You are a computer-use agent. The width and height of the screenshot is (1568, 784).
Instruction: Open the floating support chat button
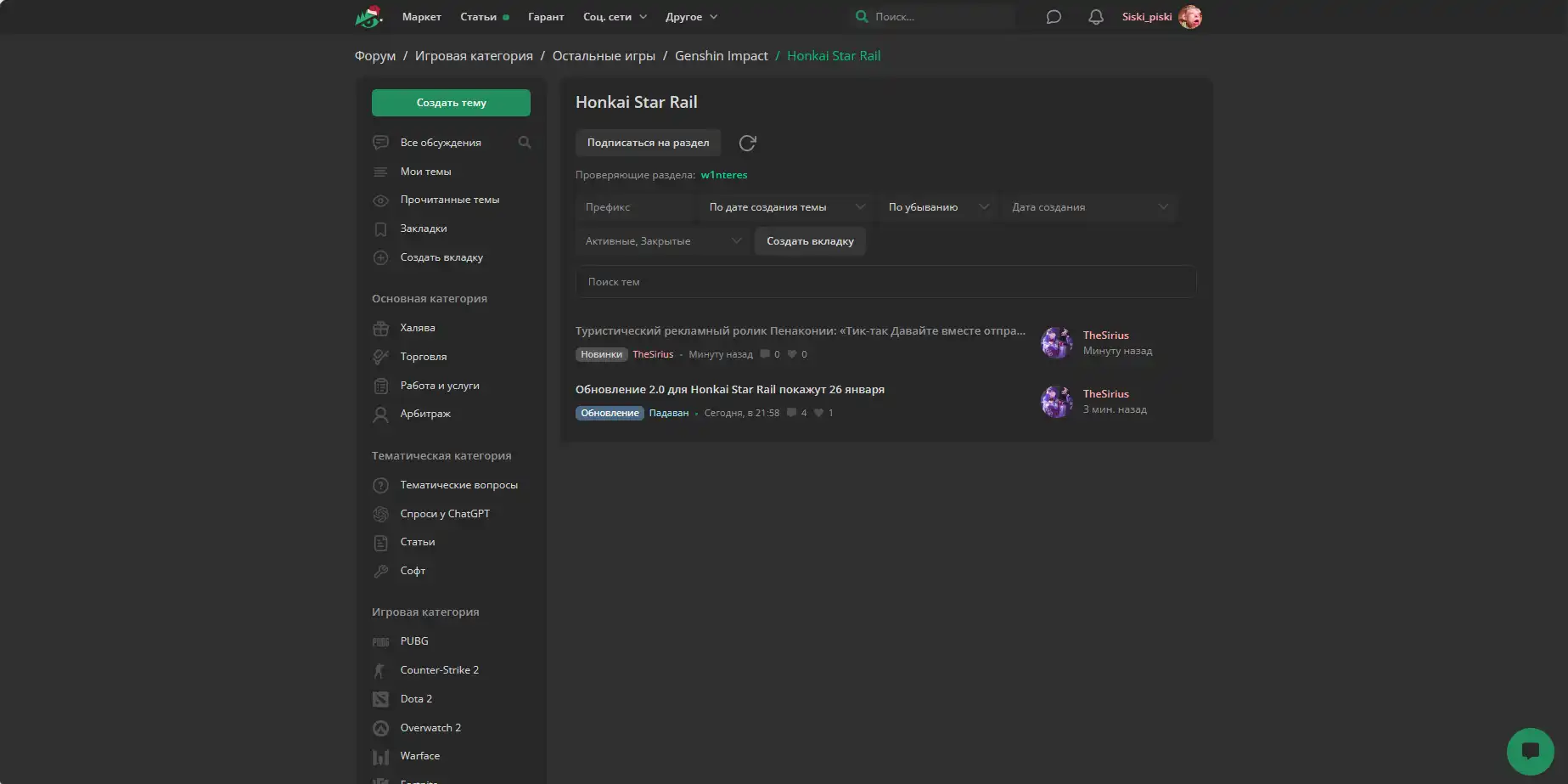[1530, 751]
